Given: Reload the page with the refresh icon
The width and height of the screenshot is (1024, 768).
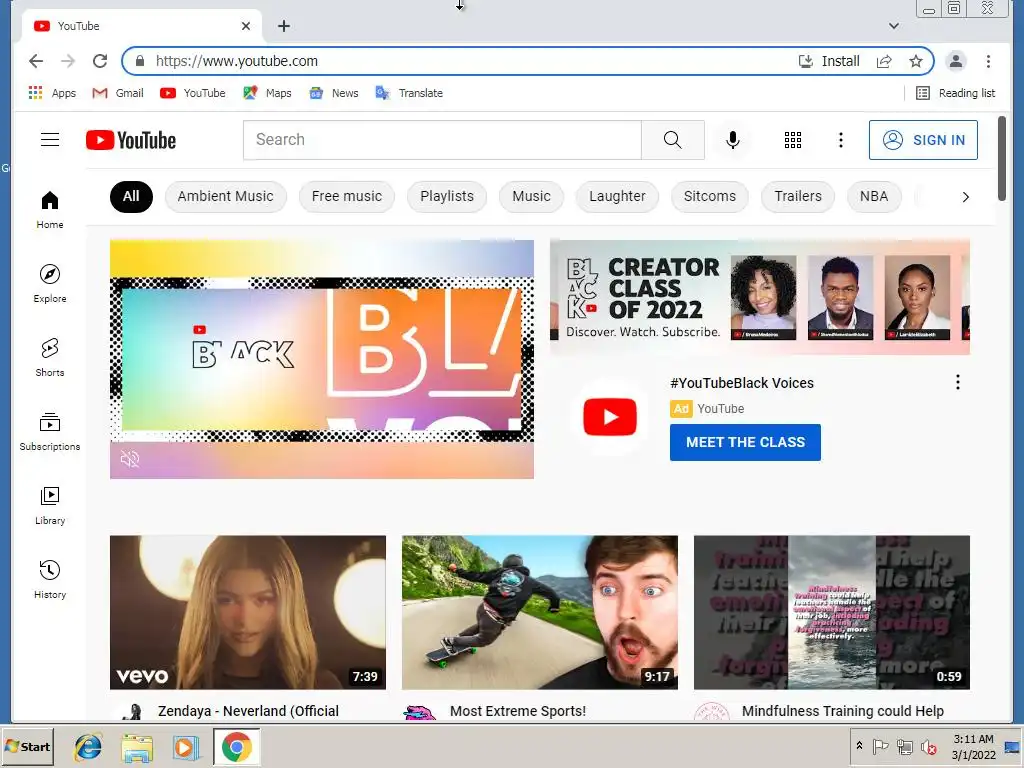Looking at the screenshot, I should click(100, 61).
